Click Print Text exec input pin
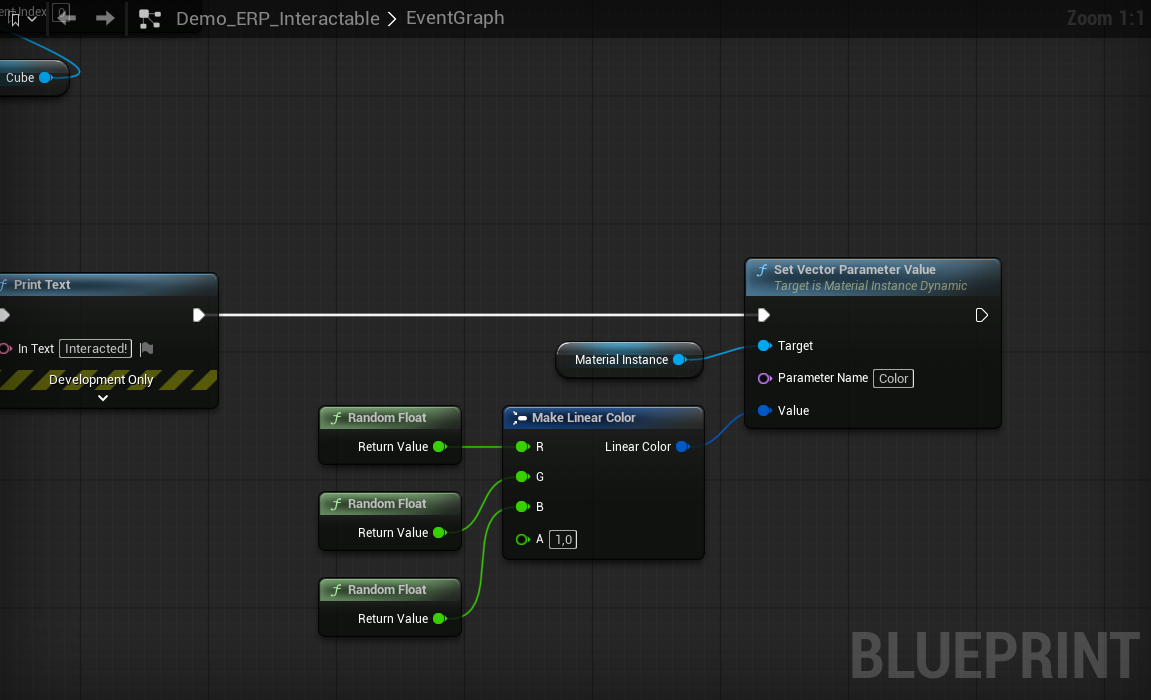 click(x=4, y=315)
